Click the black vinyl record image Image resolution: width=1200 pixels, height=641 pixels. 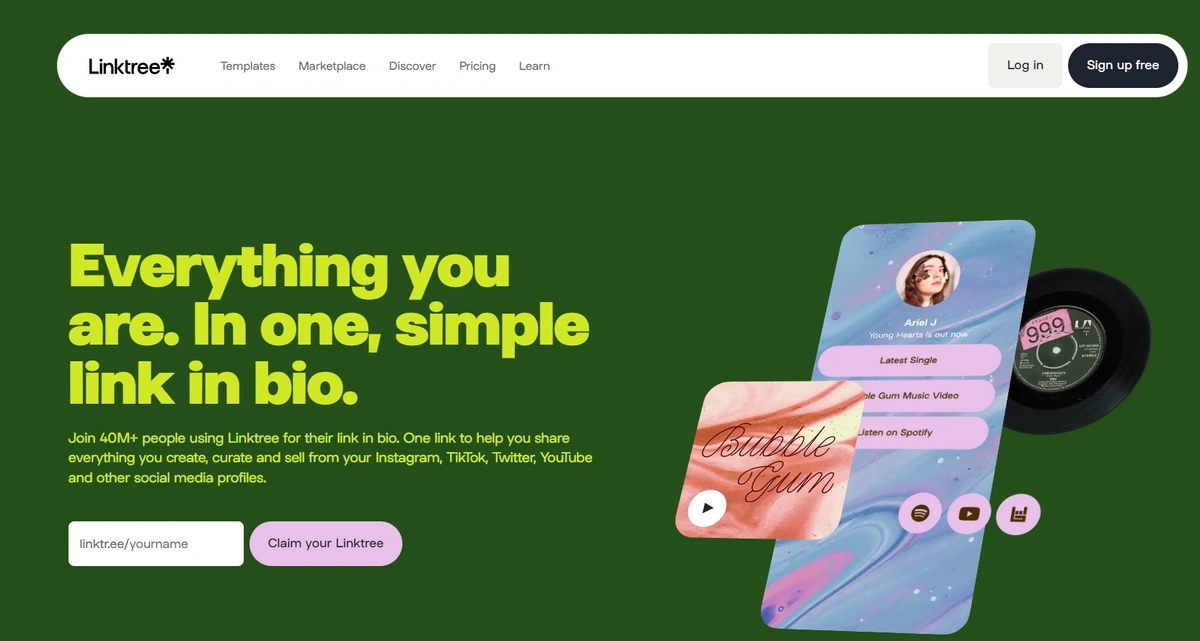(1073, 350)
